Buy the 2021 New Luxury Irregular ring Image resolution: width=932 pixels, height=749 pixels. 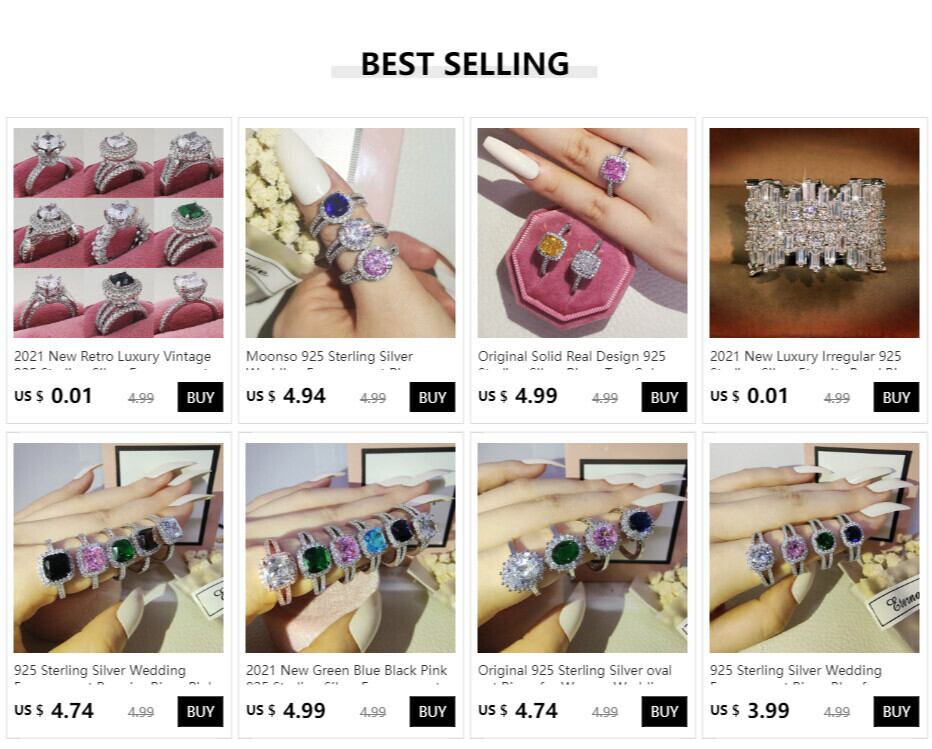click(896, 397)
